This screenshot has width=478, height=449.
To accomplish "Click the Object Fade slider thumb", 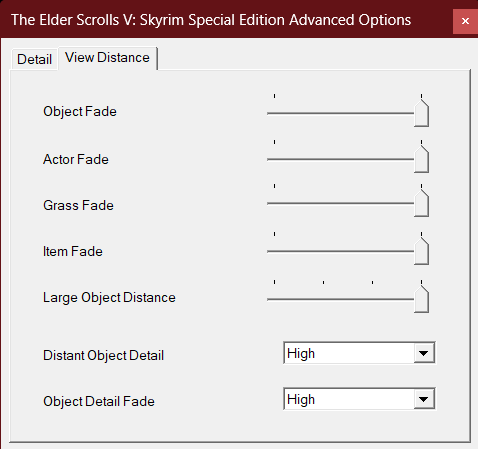I will pyautogui.click(x=421, y=113).
